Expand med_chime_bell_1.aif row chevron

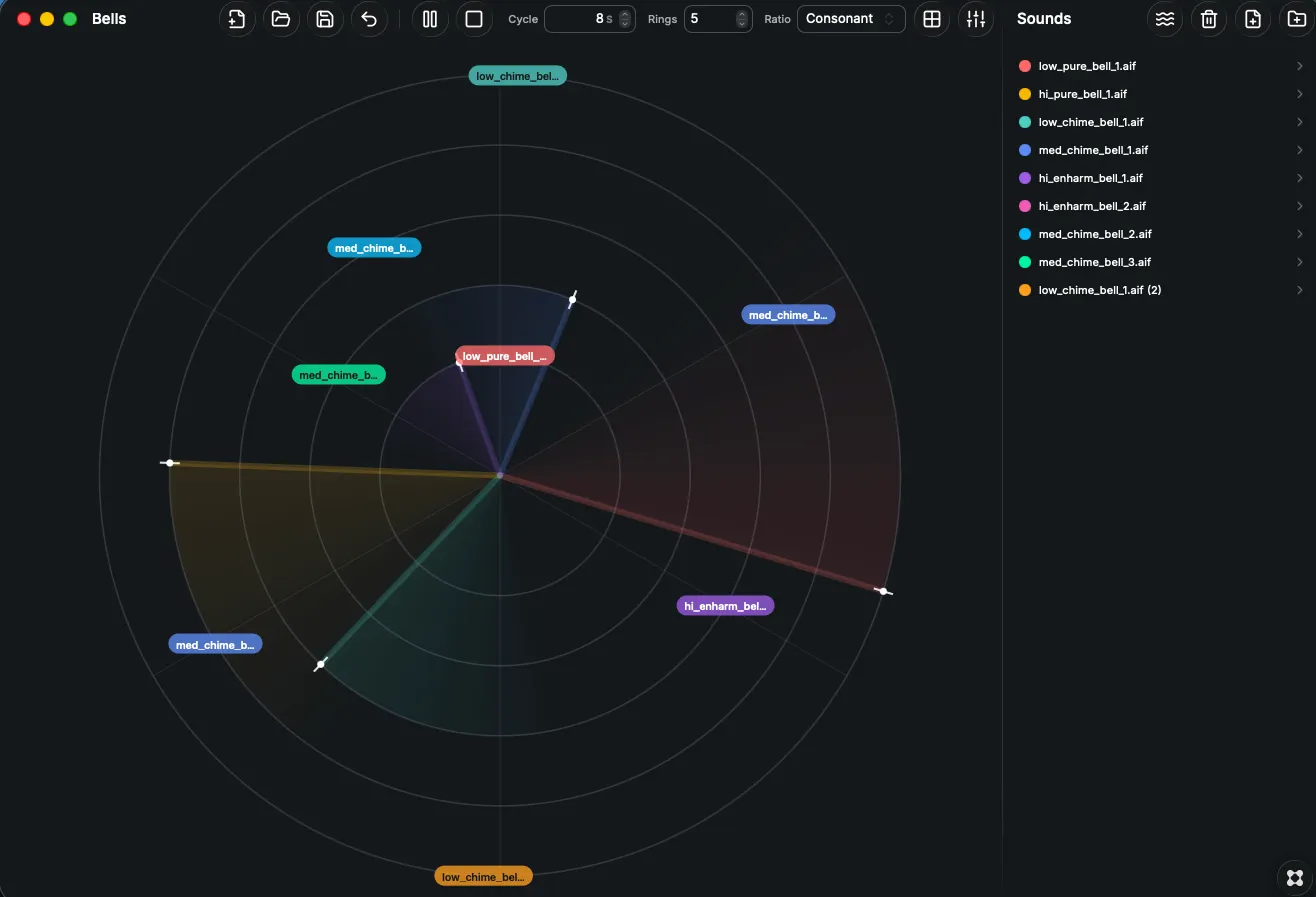[x=1299, y=150]
